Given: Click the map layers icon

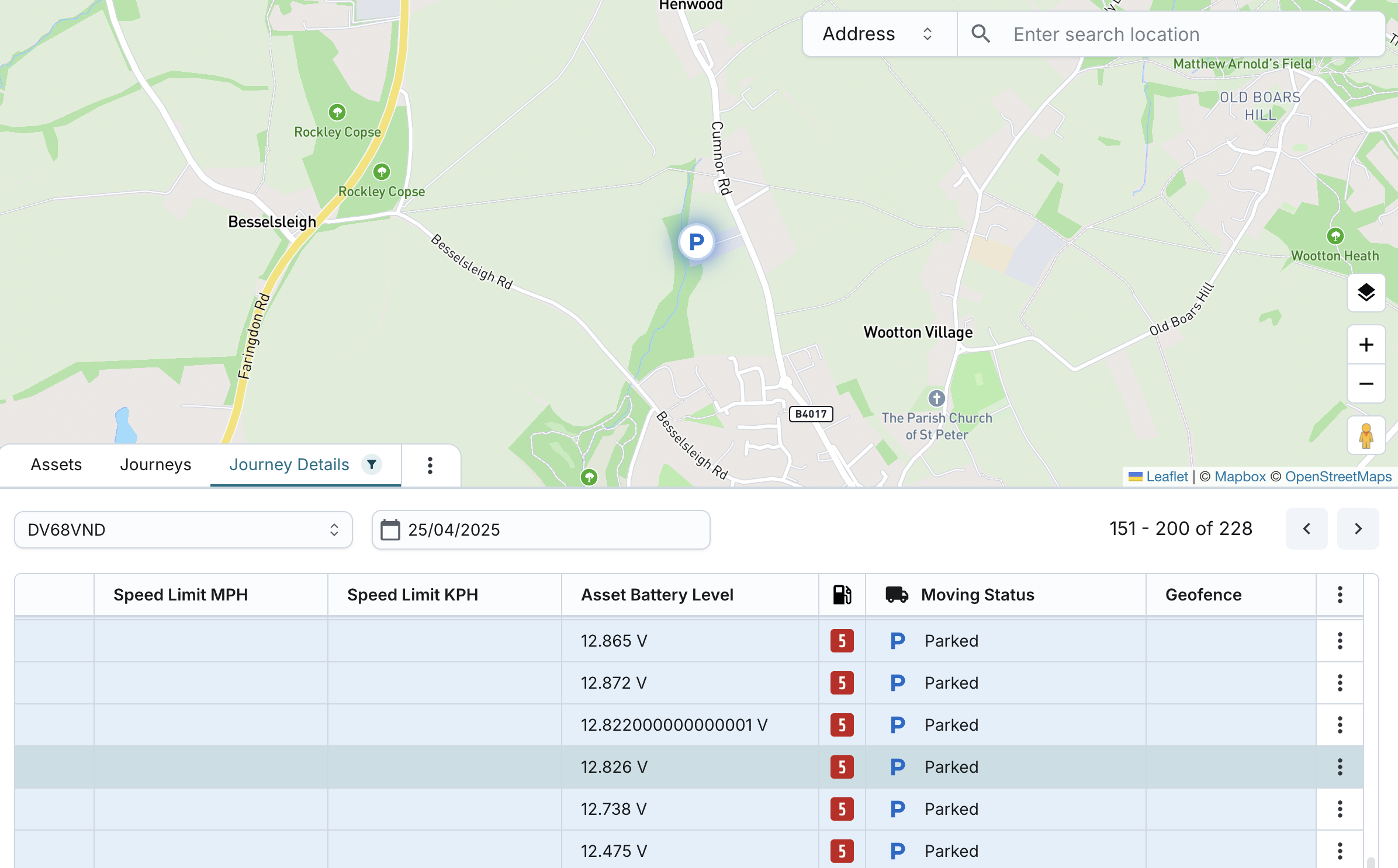Looking at the screenshot, I should pos(1366,292).
